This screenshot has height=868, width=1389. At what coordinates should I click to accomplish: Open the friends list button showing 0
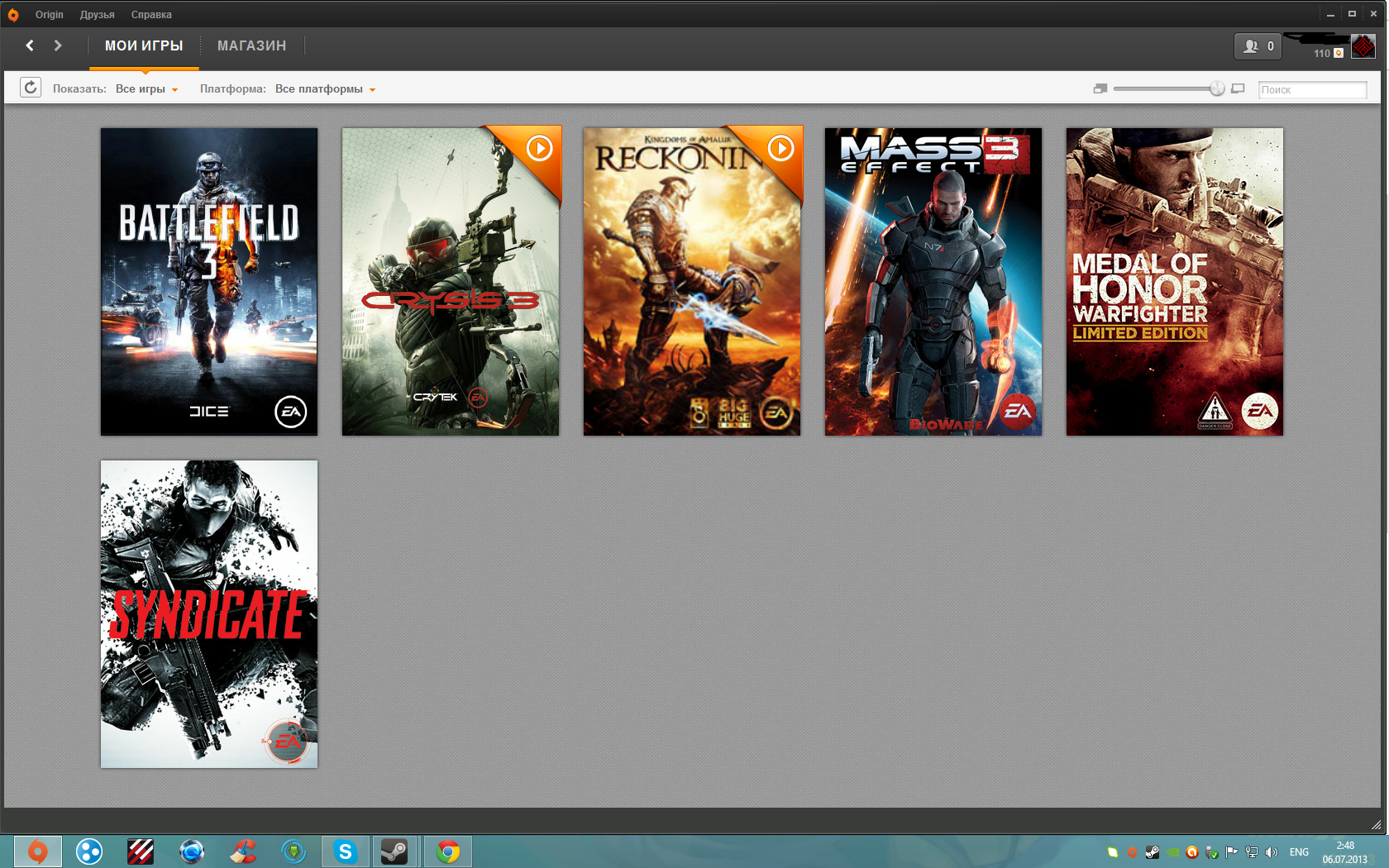pos(1258,46)
